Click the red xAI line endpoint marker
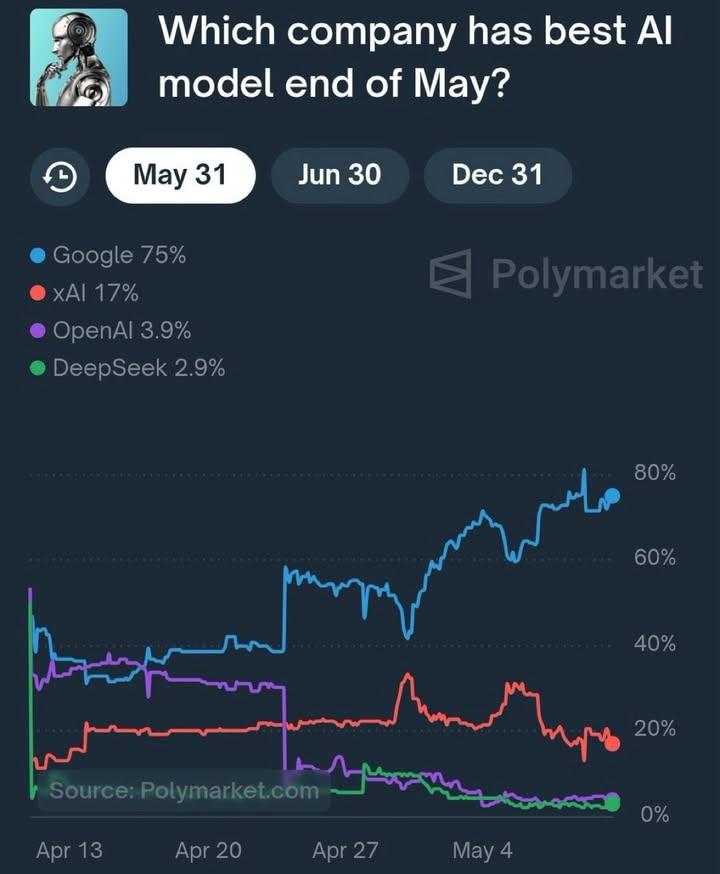Image resolution: width=720 pixels, height=874 pixels. [613, 743]
